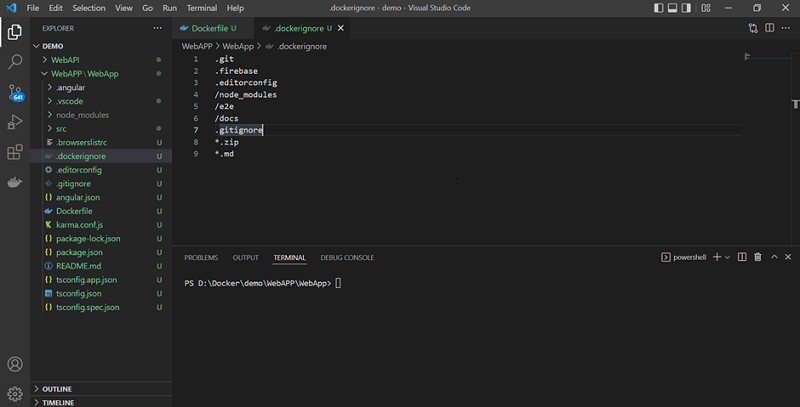
Task: Expand the WebAPI folder
Action: [x=65, y=60]
